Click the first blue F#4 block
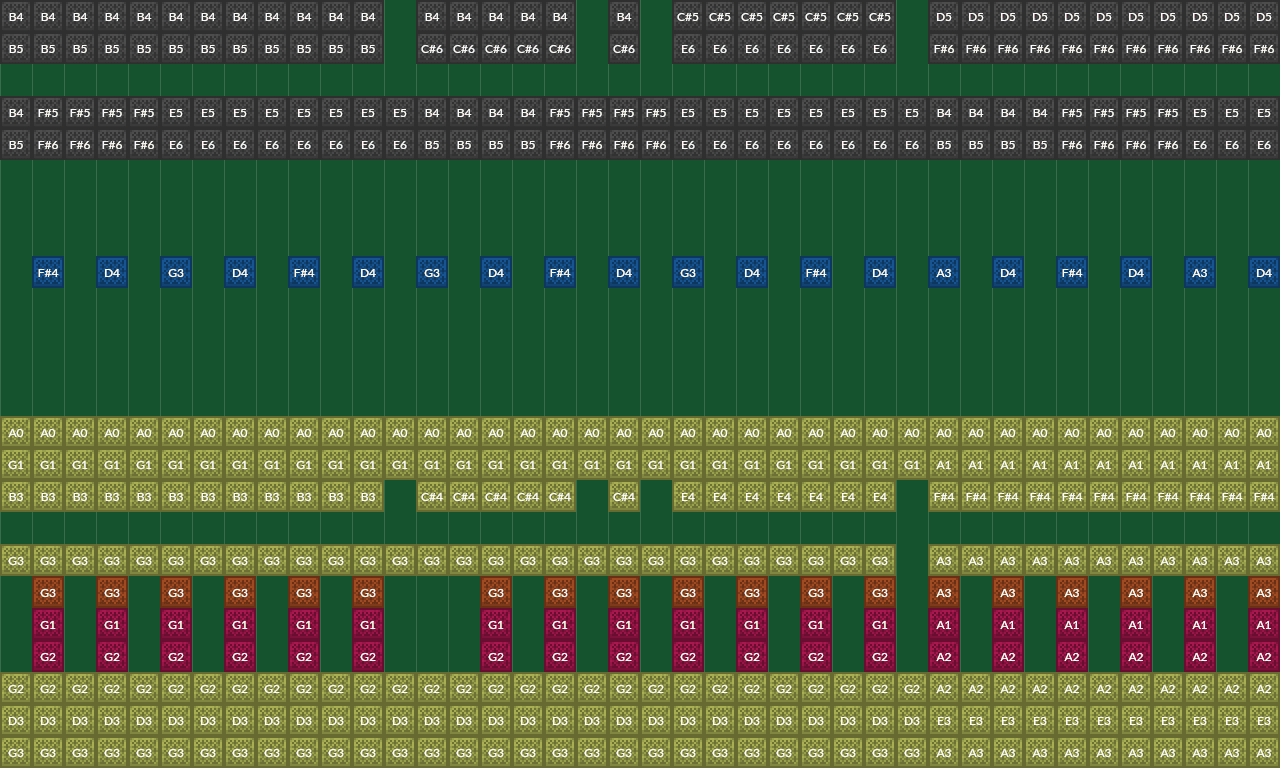 tap(48, 273)
